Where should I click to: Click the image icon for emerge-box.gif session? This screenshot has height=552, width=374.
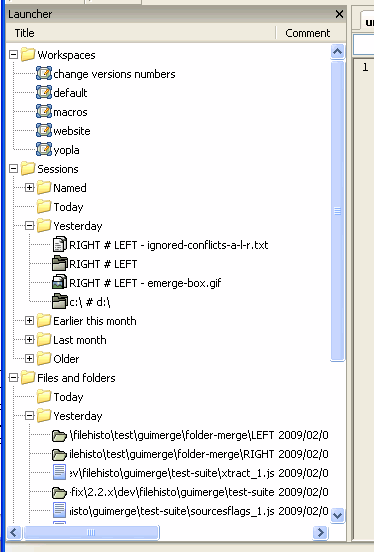click(x=60, y=283)
